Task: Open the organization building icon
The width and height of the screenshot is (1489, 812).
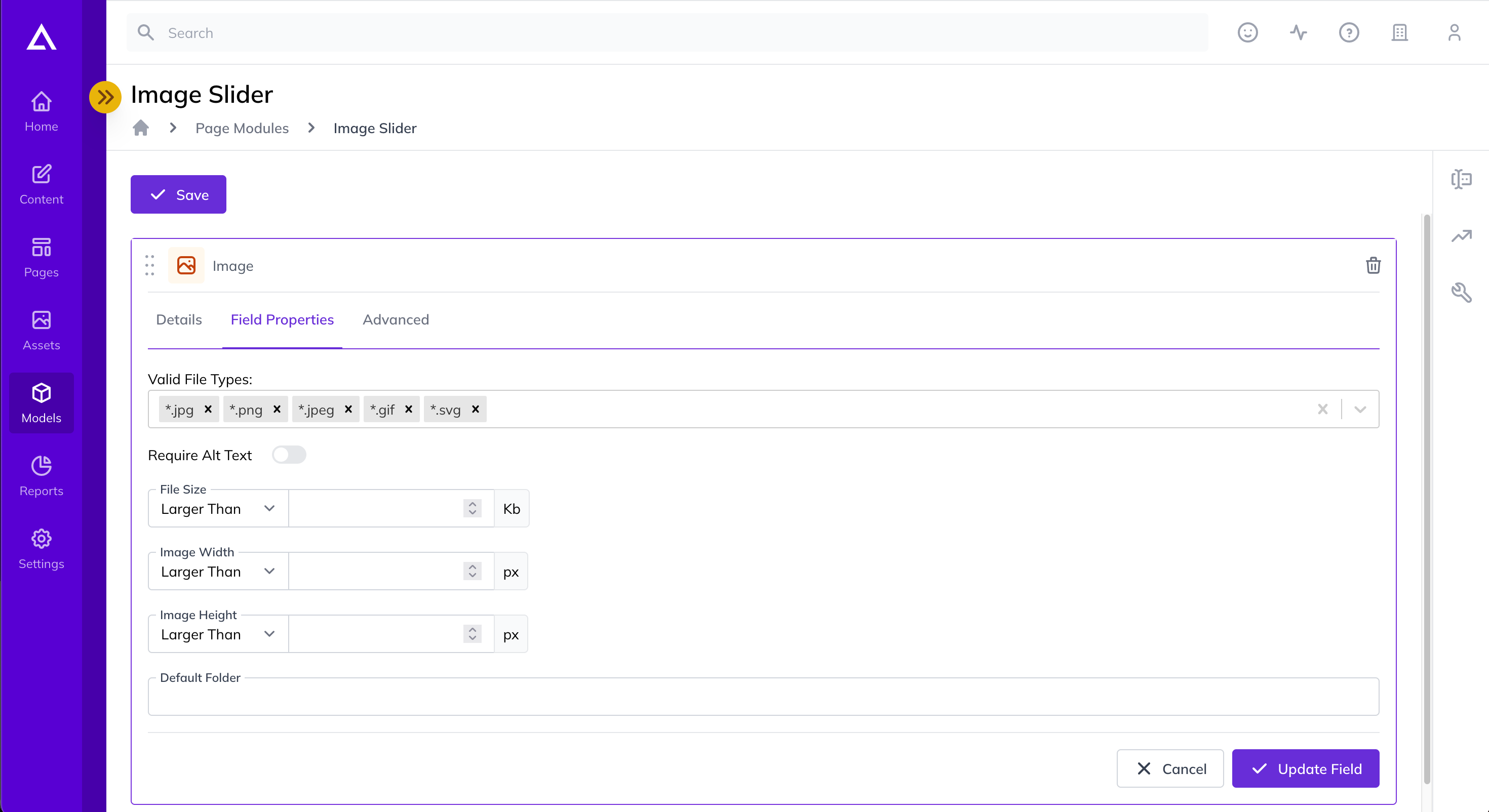Action: 1399,32
